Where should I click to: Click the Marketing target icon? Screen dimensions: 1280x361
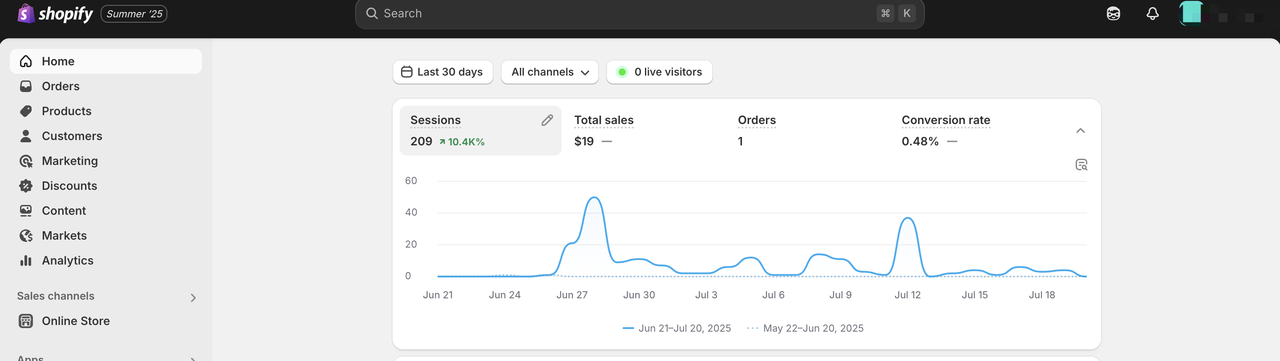pyautogui.click(x=26, y=161)
